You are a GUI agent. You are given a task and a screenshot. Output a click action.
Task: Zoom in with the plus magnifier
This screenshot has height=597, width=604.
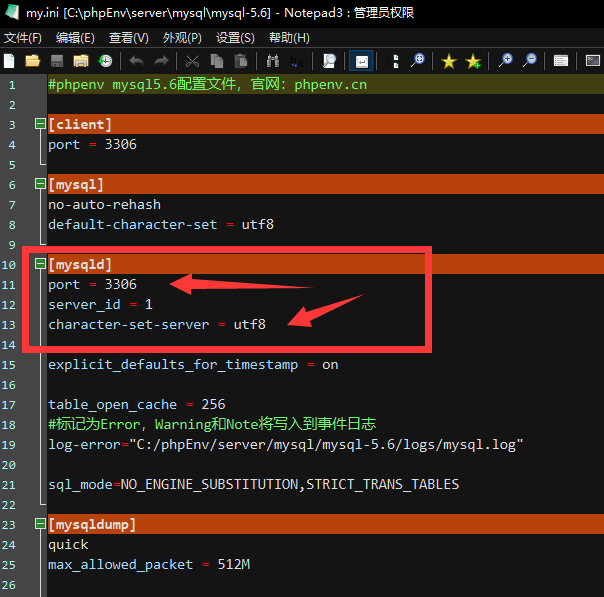(x=505, y=61)
